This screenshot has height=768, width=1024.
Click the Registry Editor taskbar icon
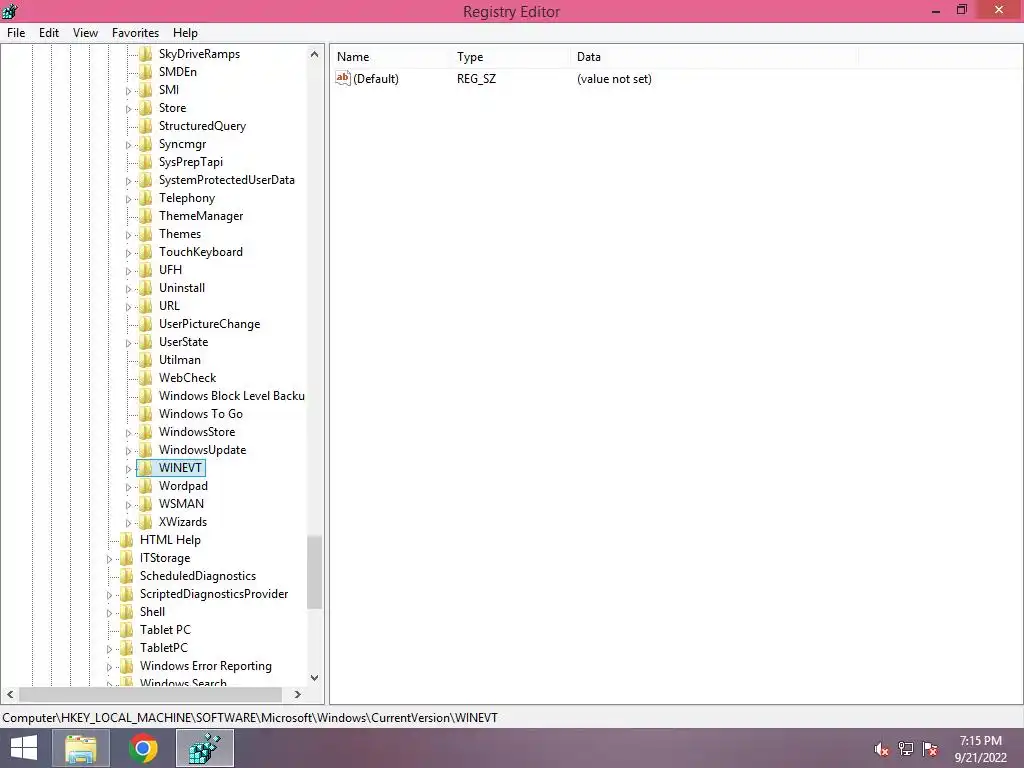[205, 748]
